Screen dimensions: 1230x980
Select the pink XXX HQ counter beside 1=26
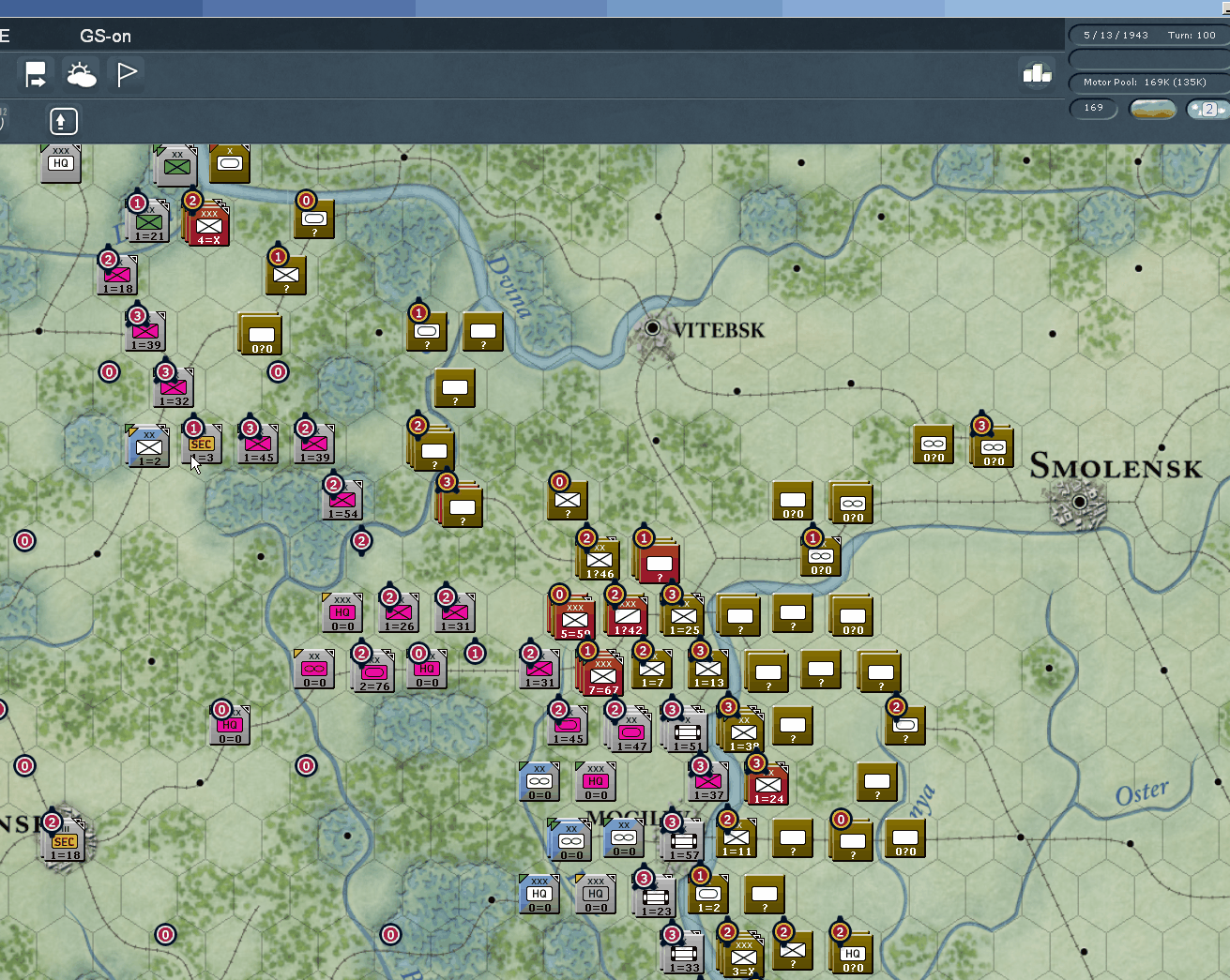pyautogui.click(x=342, y=612)
